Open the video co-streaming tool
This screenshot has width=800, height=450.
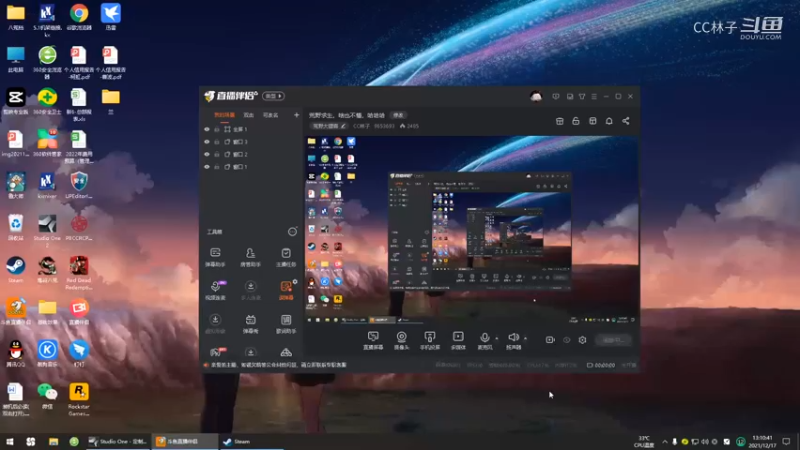pyautogui.click(x=215, y=290)
